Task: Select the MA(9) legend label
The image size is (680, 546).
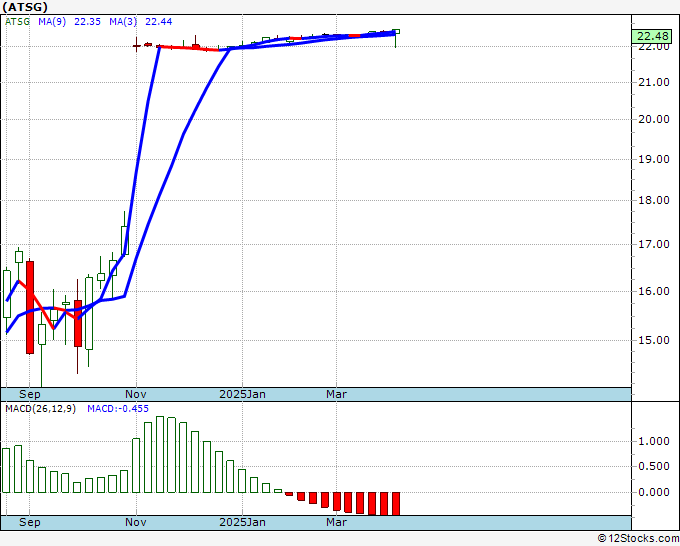Action: 52,22
